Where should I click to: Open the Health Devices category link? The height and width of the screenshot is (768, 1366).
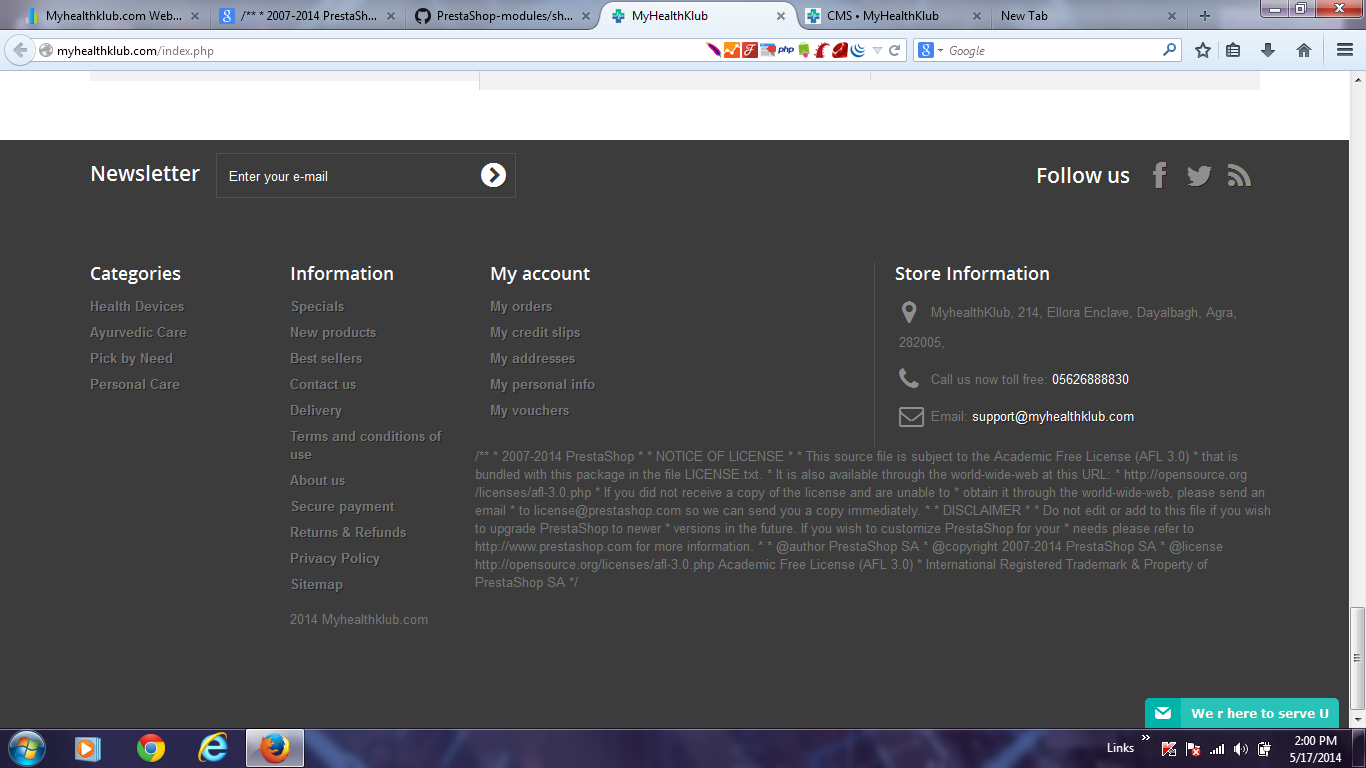pos(137,306)
